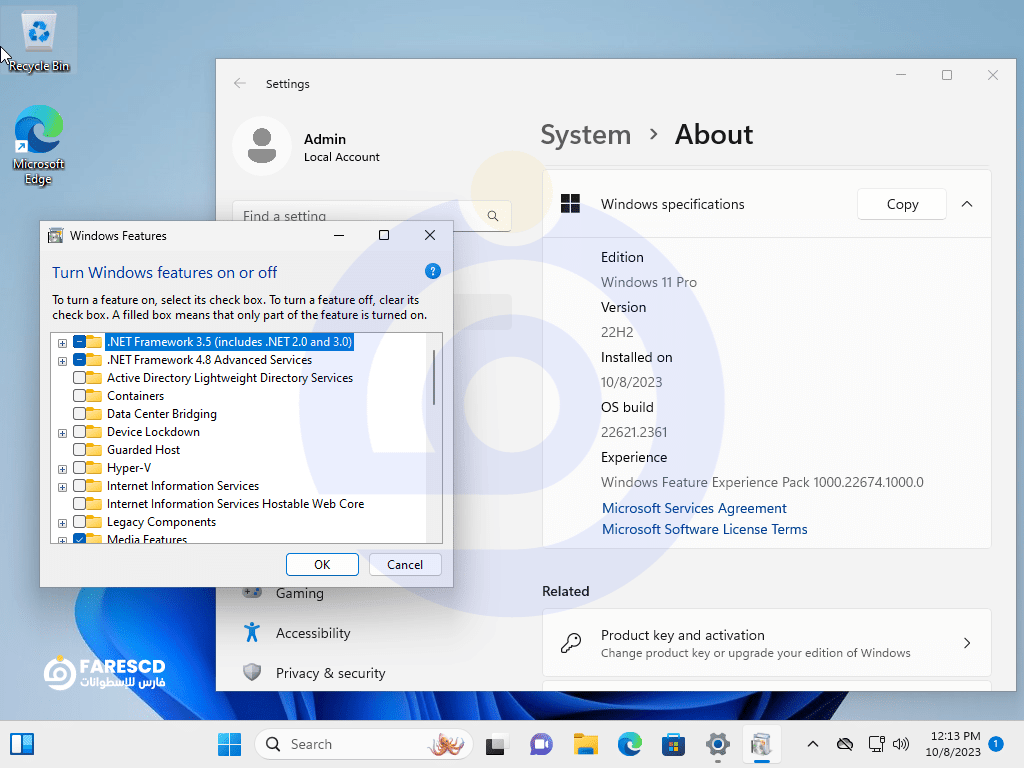The height and width of the screenshot is (768, 1024).
Task: Click Cancel in Windows Features dialog
Action: pos(405,564)
